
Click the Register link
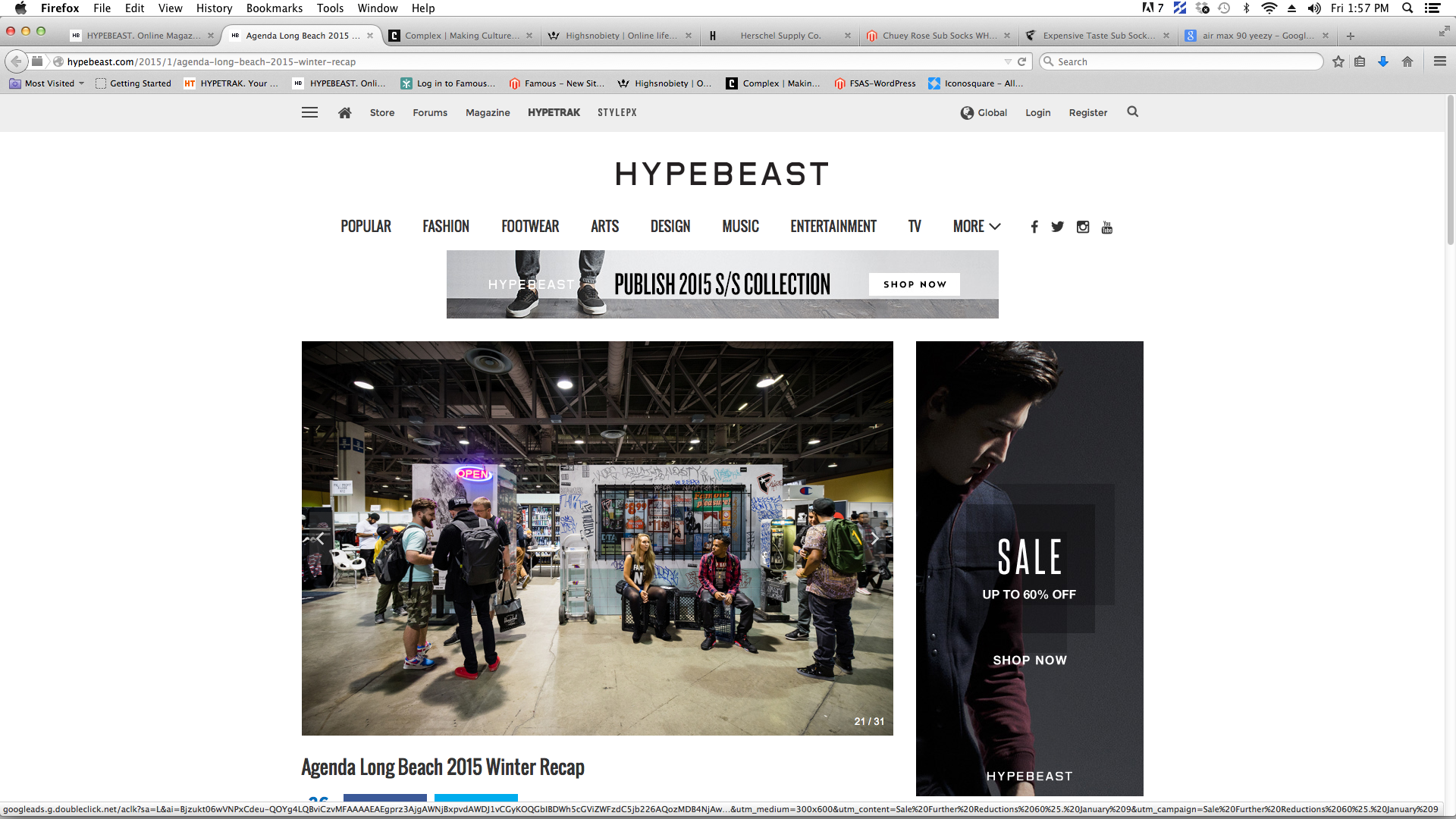[1088, 112]
